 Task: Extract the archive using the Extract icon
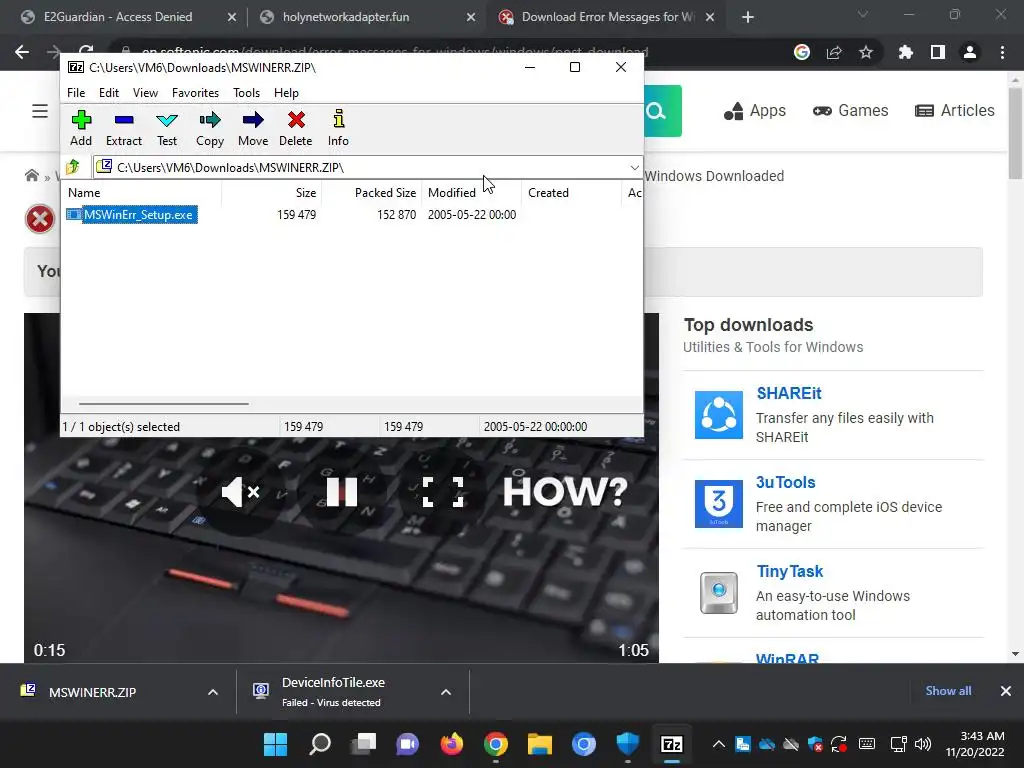pyautogui.click(x=123, y=128)
